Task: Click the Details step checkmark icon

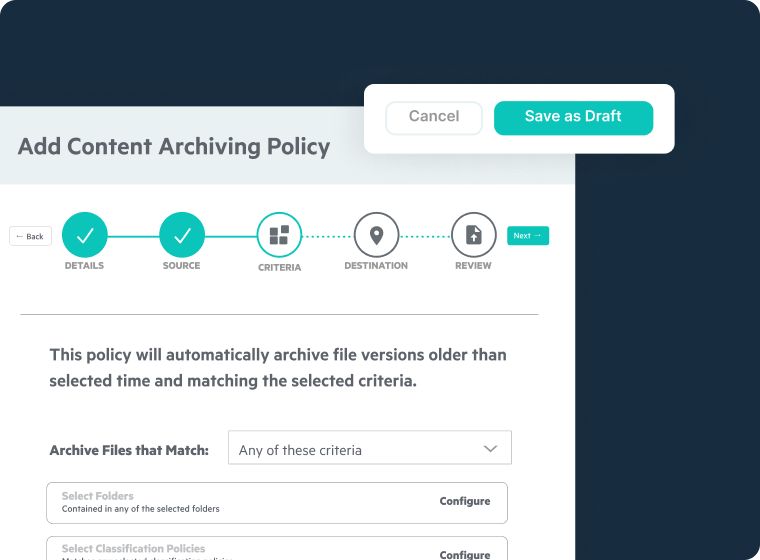Action: [85, 236]
